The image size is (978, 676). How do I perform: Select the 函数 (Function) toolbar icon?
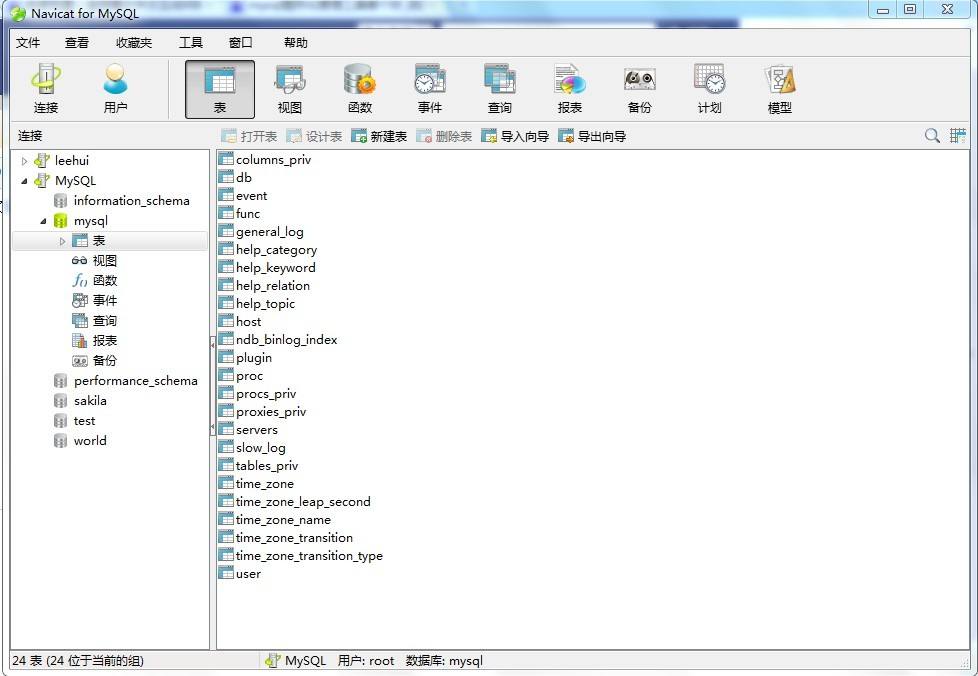(360, 89)
